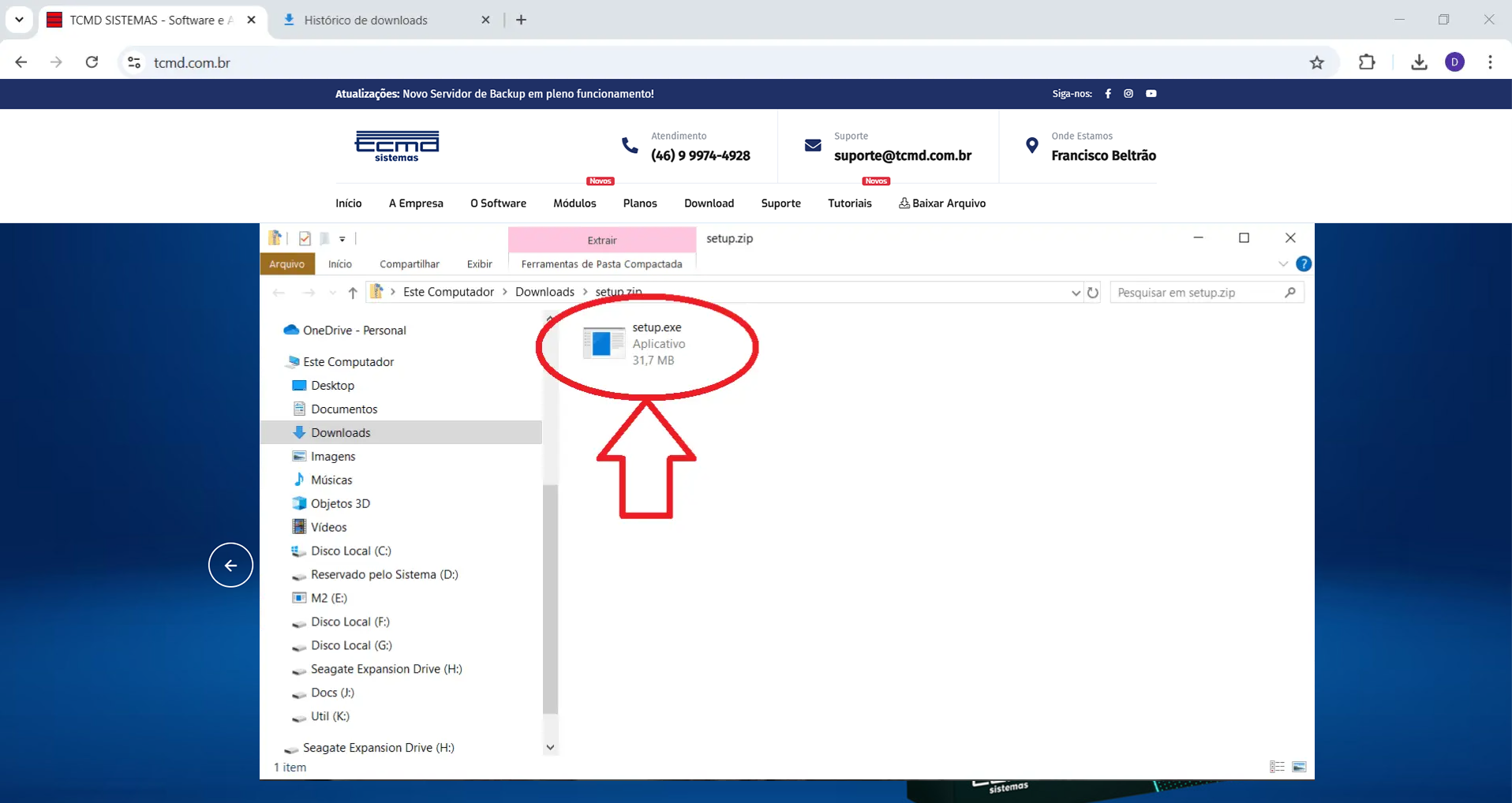The width and height of the screenshot is (1512, 803).
Task: Open the tab search dropdown chevron
Action: [19, 20]
